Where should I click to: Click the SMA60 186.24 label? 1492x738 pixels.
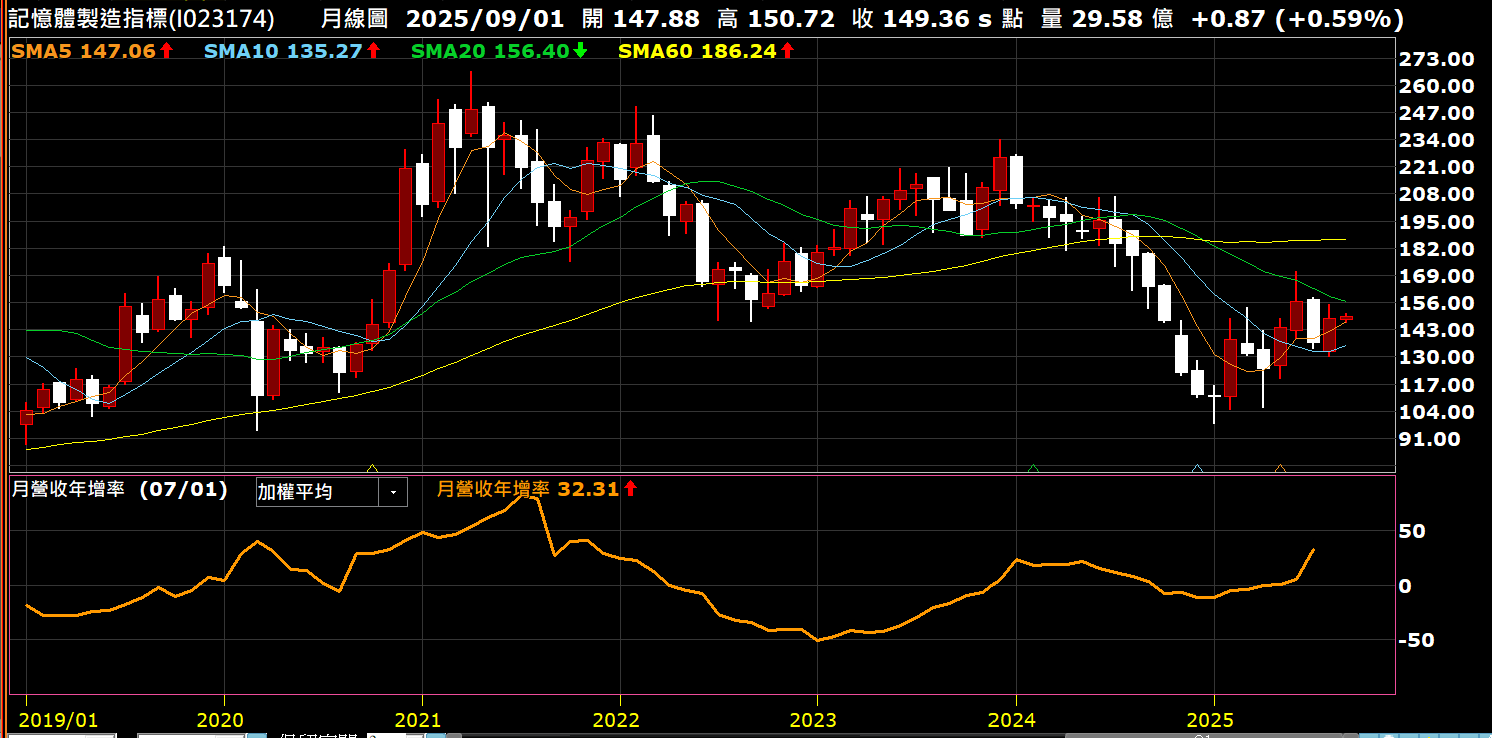[697, 50]
